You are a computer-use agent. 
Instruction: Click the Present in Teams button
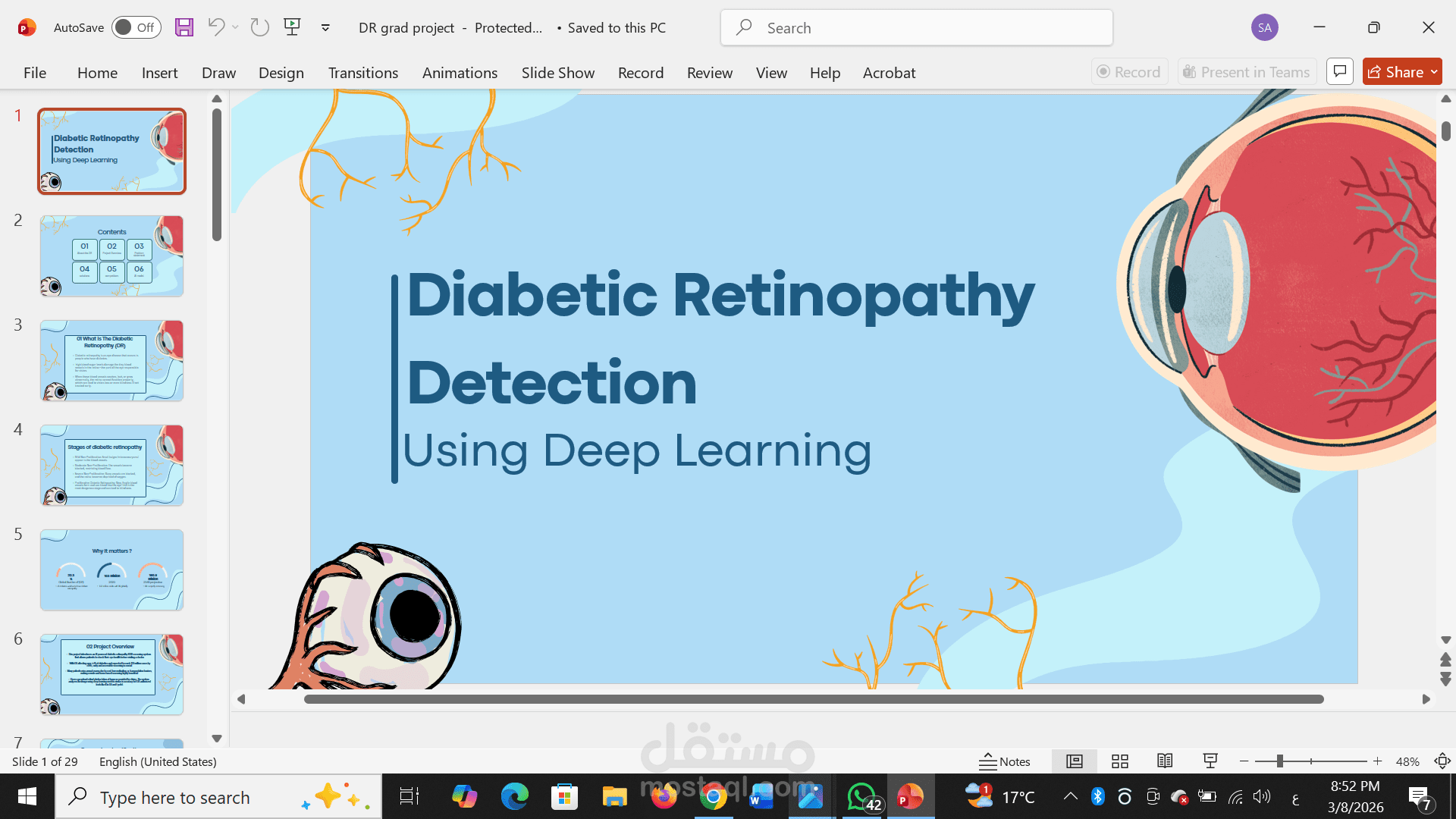click(x=1246, y=72)
